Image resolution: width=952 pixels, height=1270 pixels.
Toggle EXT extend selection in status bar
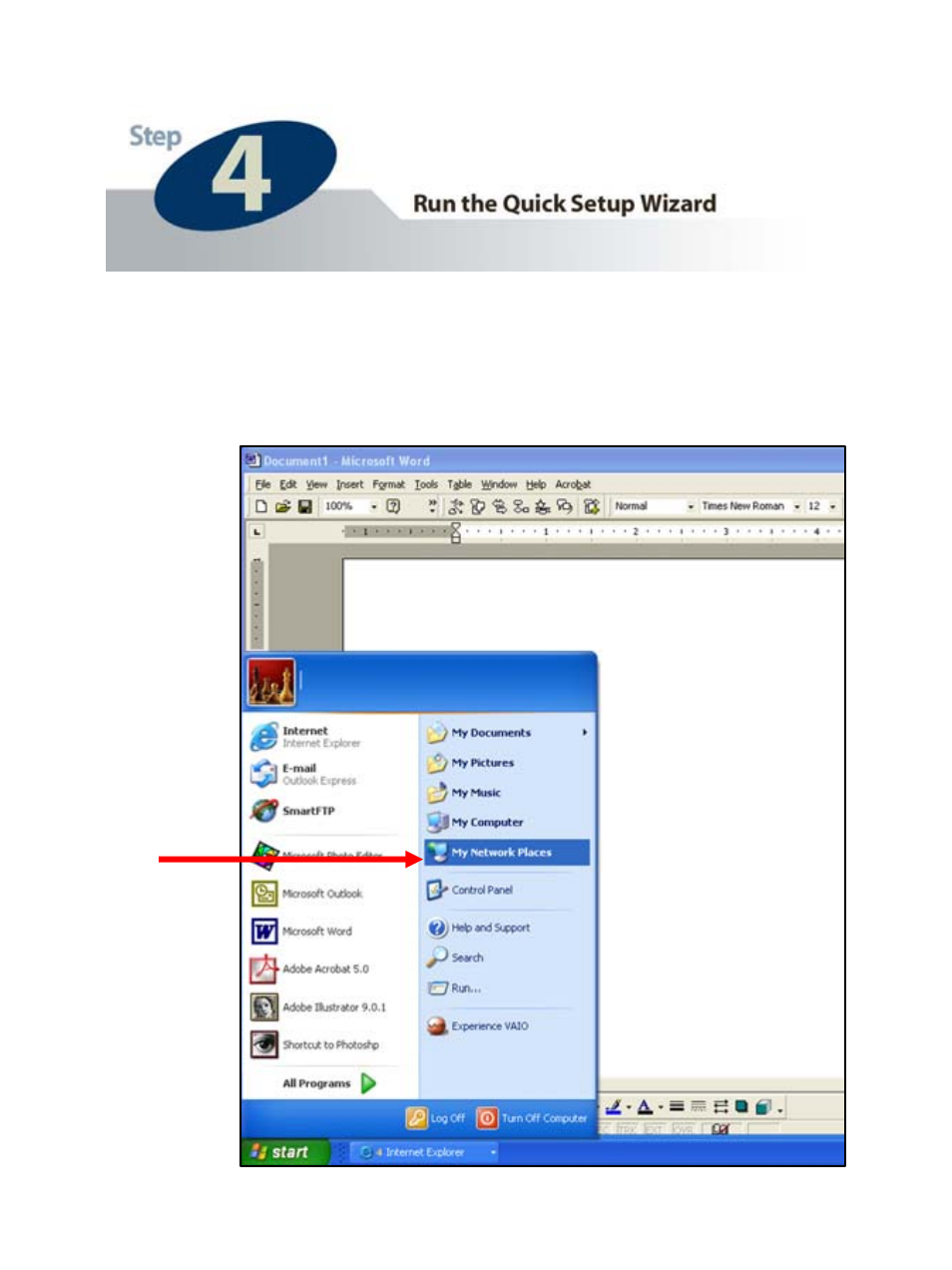point(655,1129)
